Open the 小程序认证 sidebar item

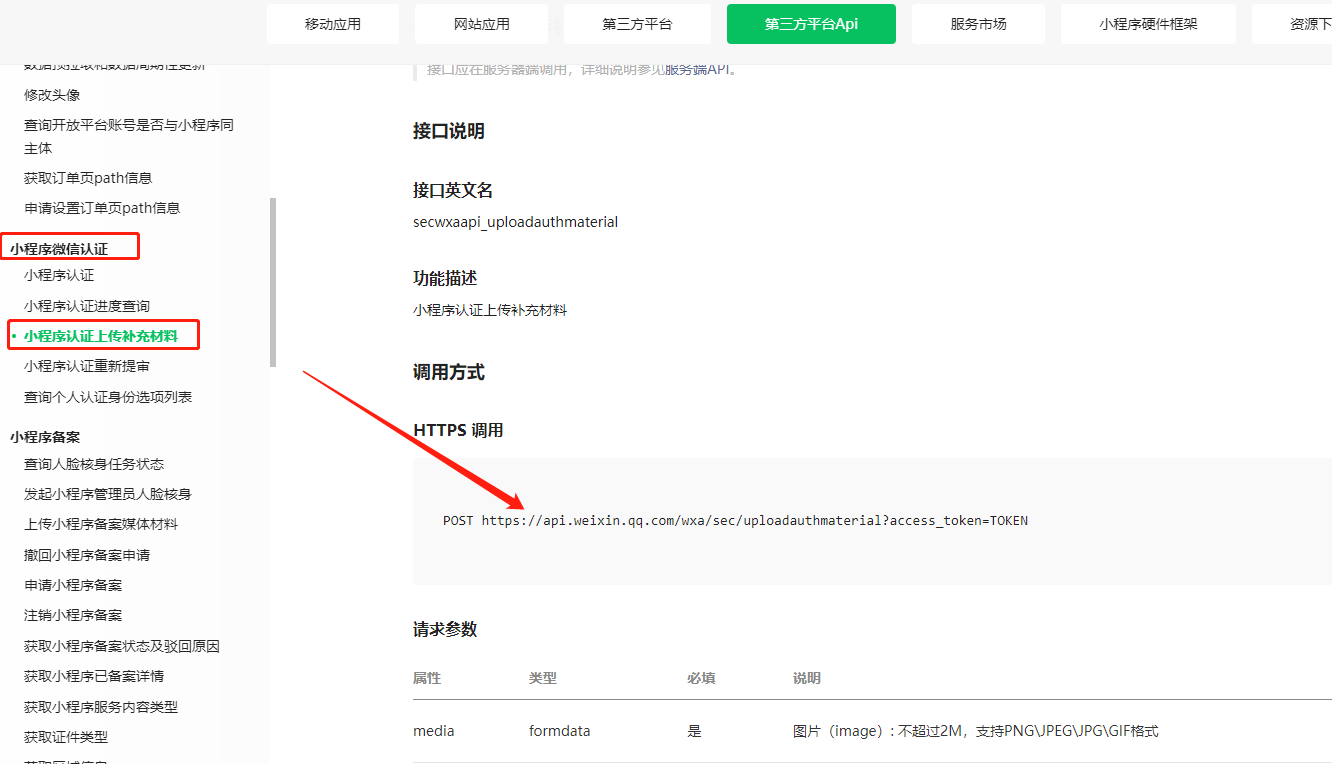(59, 275)
